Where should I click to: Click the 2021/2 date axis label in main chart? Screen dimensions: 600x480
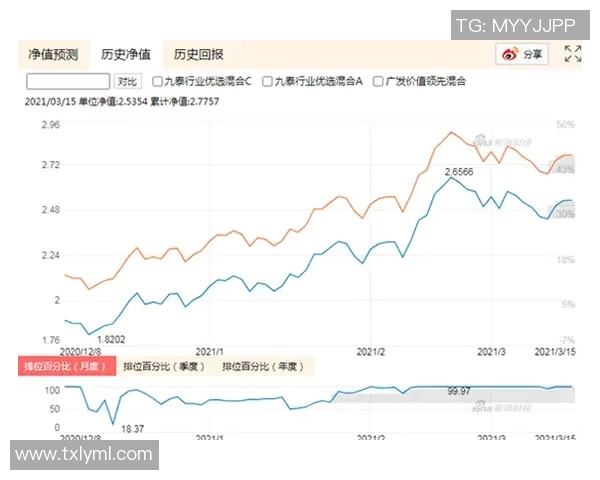370,351
